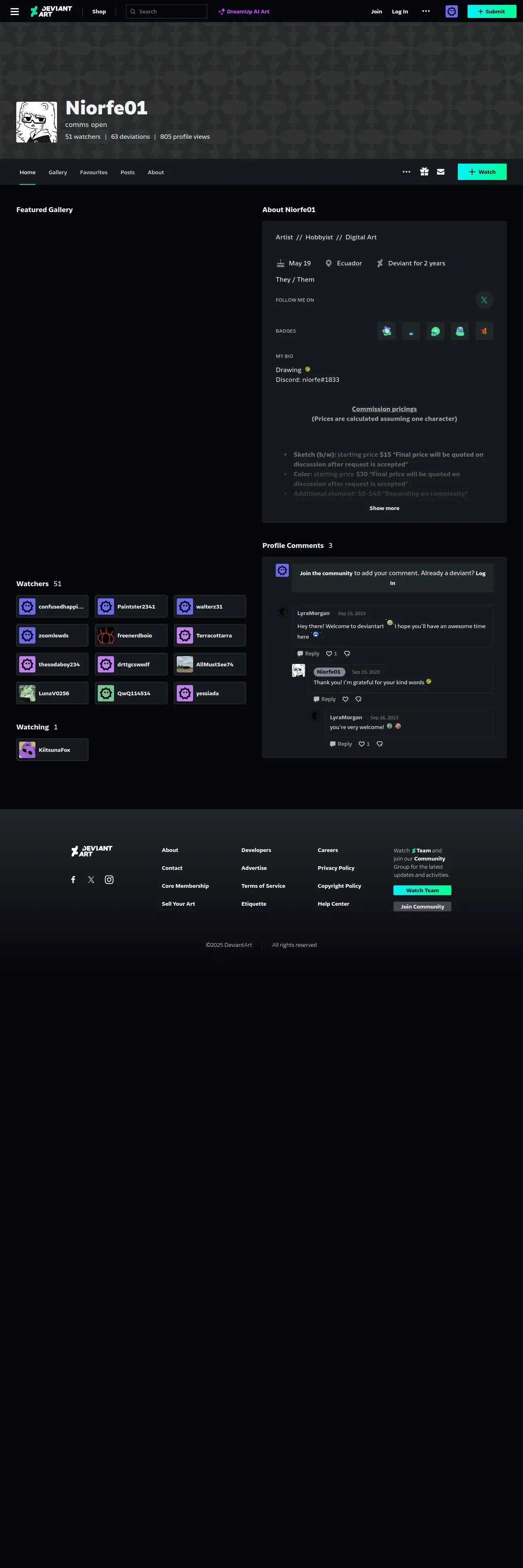Viewport: 523px width, 1568px height.
Task: Open watcher walterz31 profile card
Action: 210,606
